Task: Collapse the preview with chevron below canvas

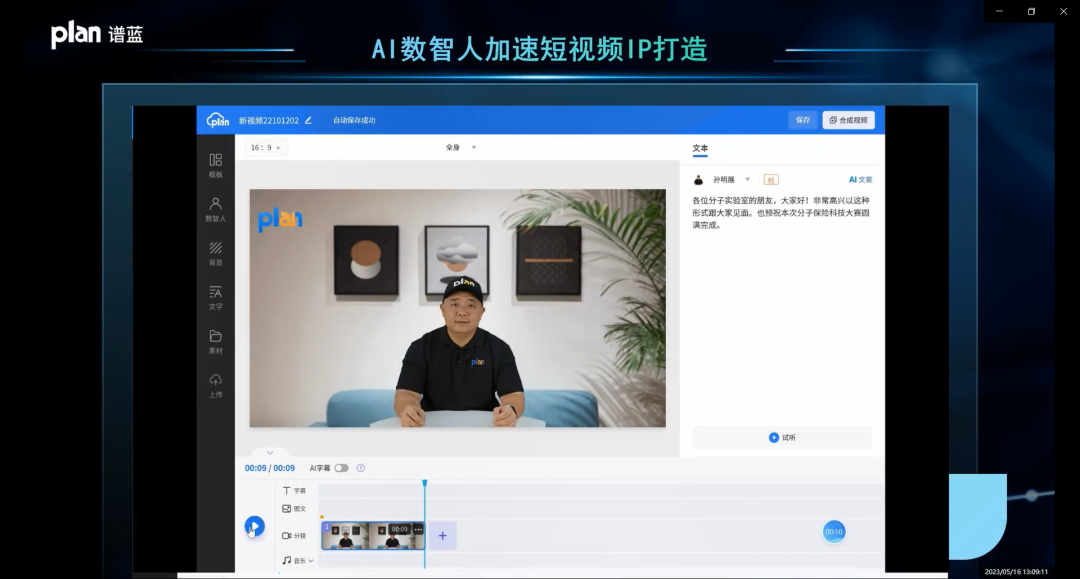Action: tap(270, 452)
